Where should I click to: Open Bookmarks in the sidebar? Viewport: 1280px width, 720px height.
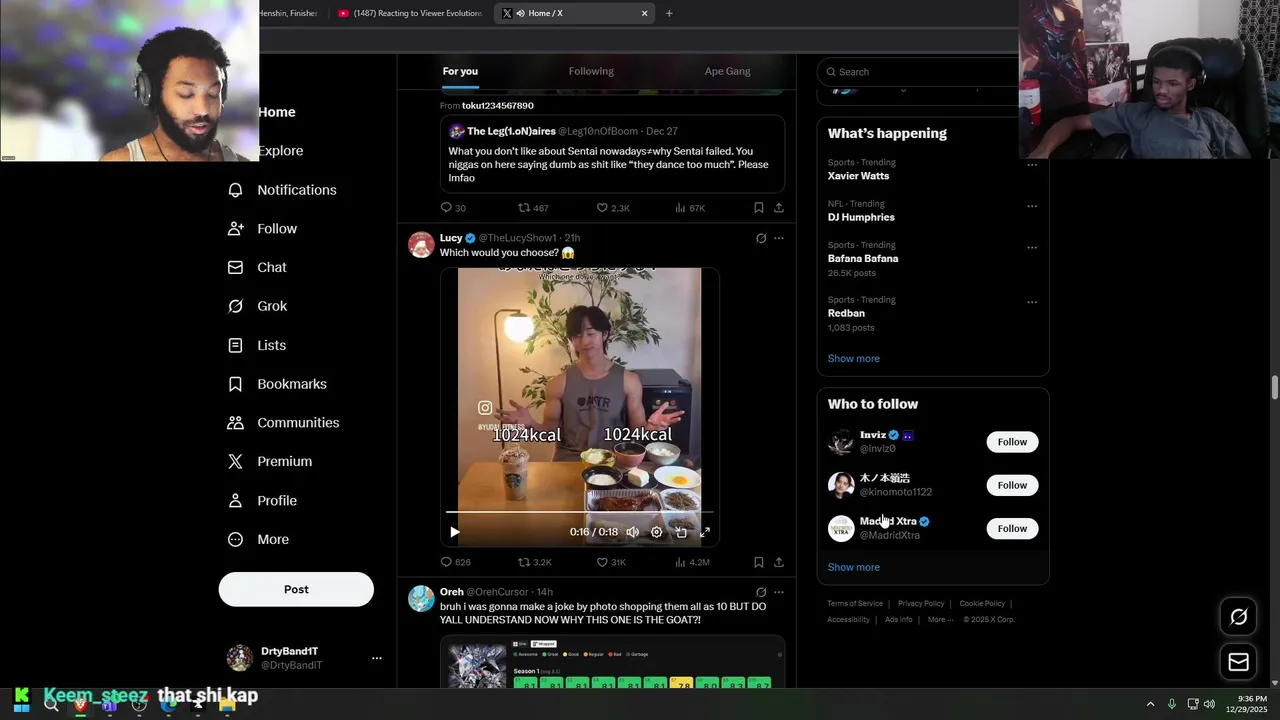click(x=278, y=384)
